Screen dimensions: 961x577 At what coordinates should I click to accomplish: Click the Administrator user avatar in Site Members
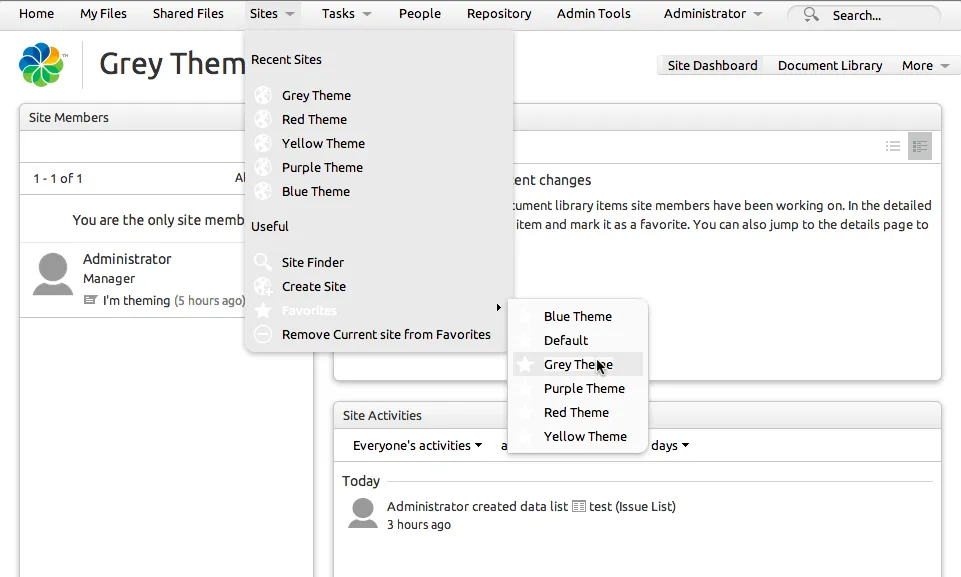click(53, 273)
